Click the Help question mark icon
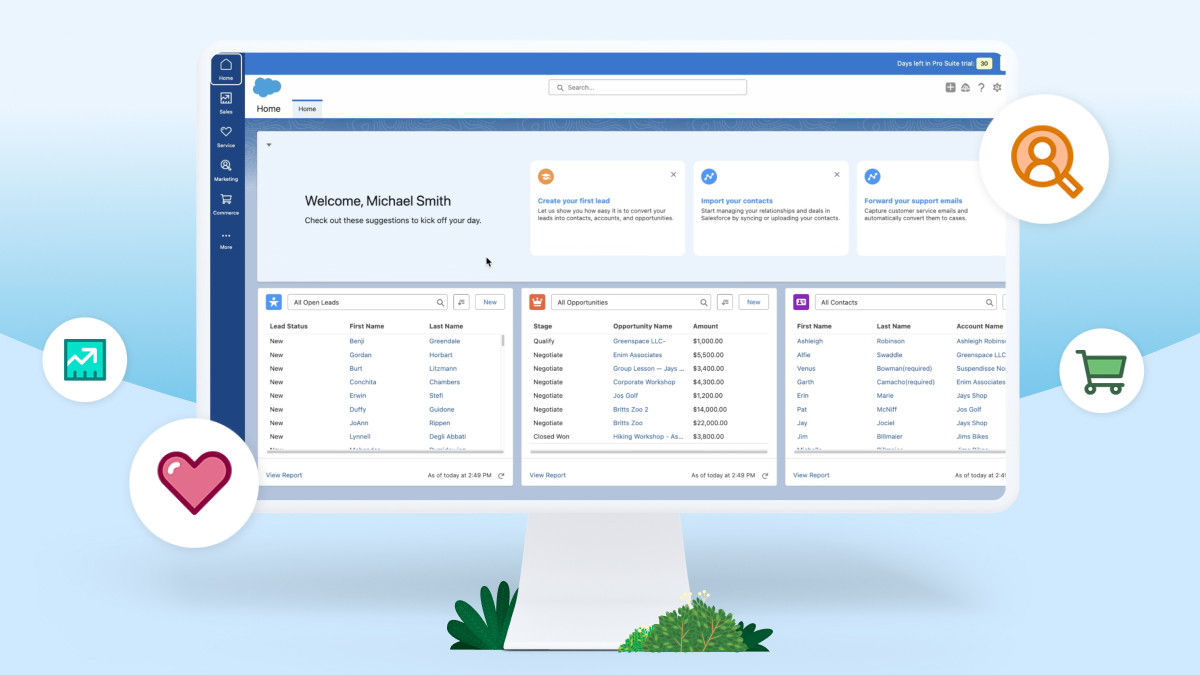The height and width of the screenshot is (675, 1200). tap(981, 87)
